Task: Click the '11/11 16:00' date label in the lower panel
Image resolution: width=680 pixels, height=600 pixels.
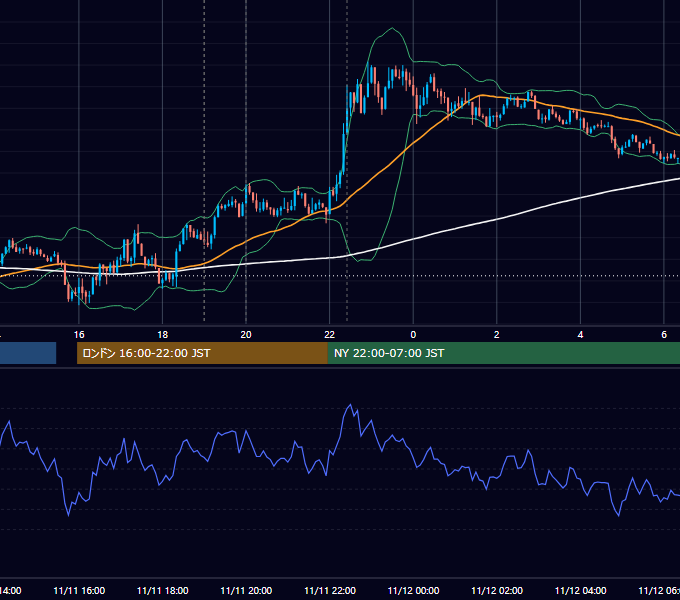Action: (x=79, y=590)
